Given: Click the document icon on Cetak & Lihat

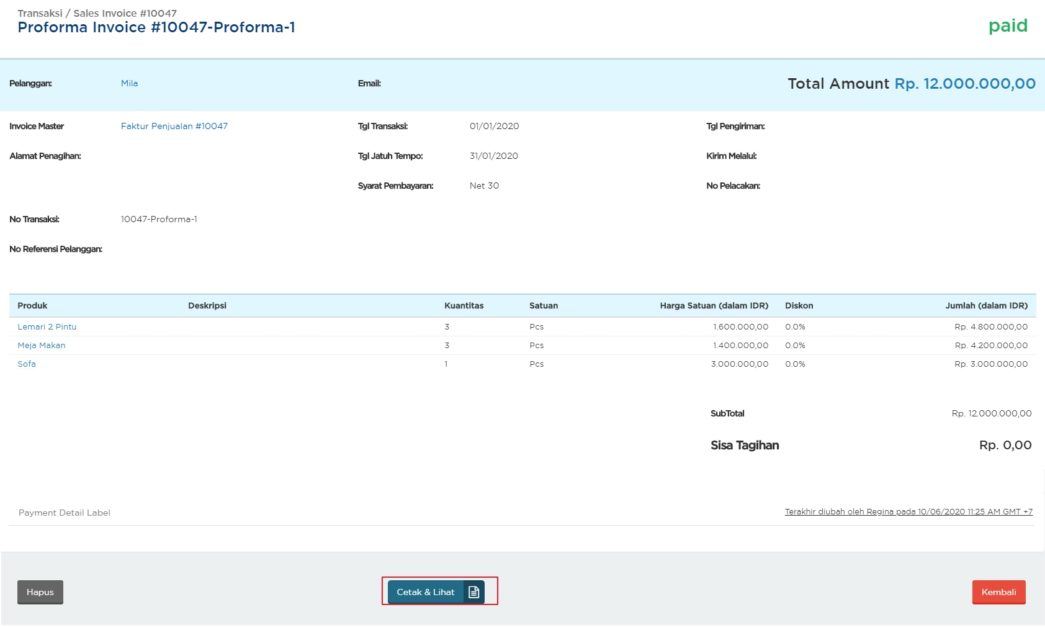Looking at the screenshot, I should 472,591.
